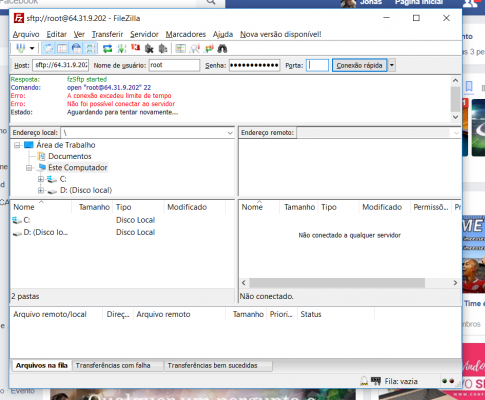This screenshot has width=485, height=400.
Task: Expand the D: (Disco local) tree node
Action: [x=41, y=190]
